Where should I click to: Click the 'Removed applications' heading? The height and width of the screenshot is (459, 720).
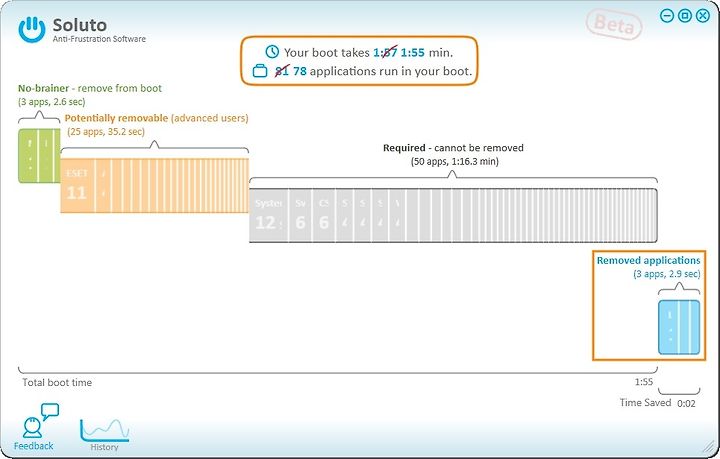point(648,260)
